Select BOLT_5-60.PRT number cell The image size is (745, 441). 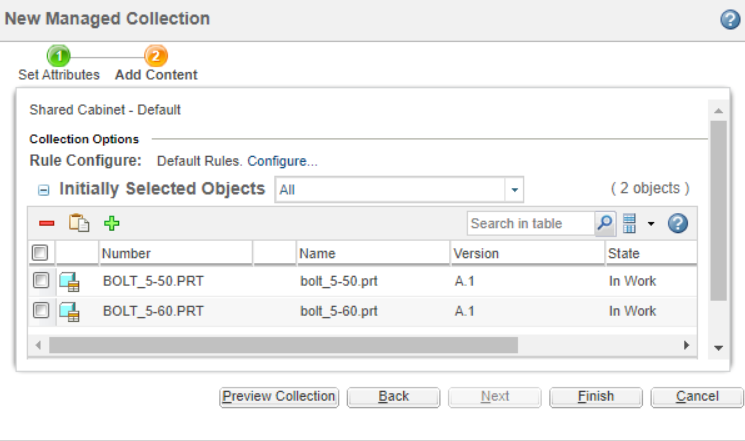pos(153,311)
